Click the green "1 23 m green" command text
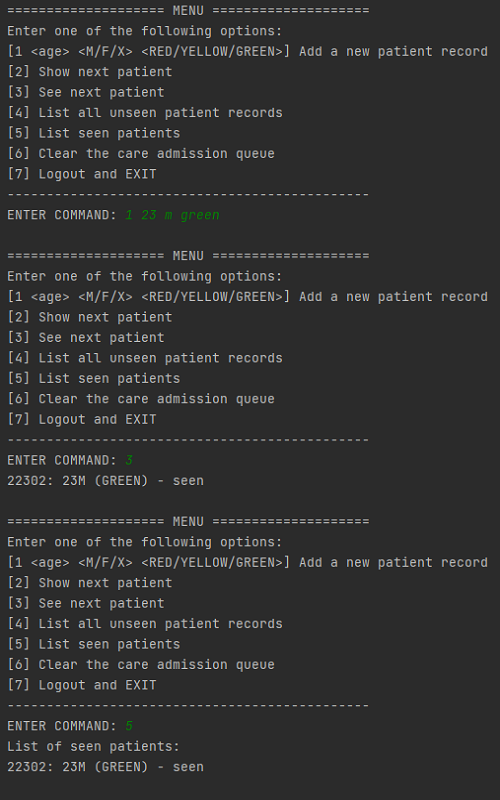Image resolution: width=500 pixels, height=800 pixels. [172, 215]
